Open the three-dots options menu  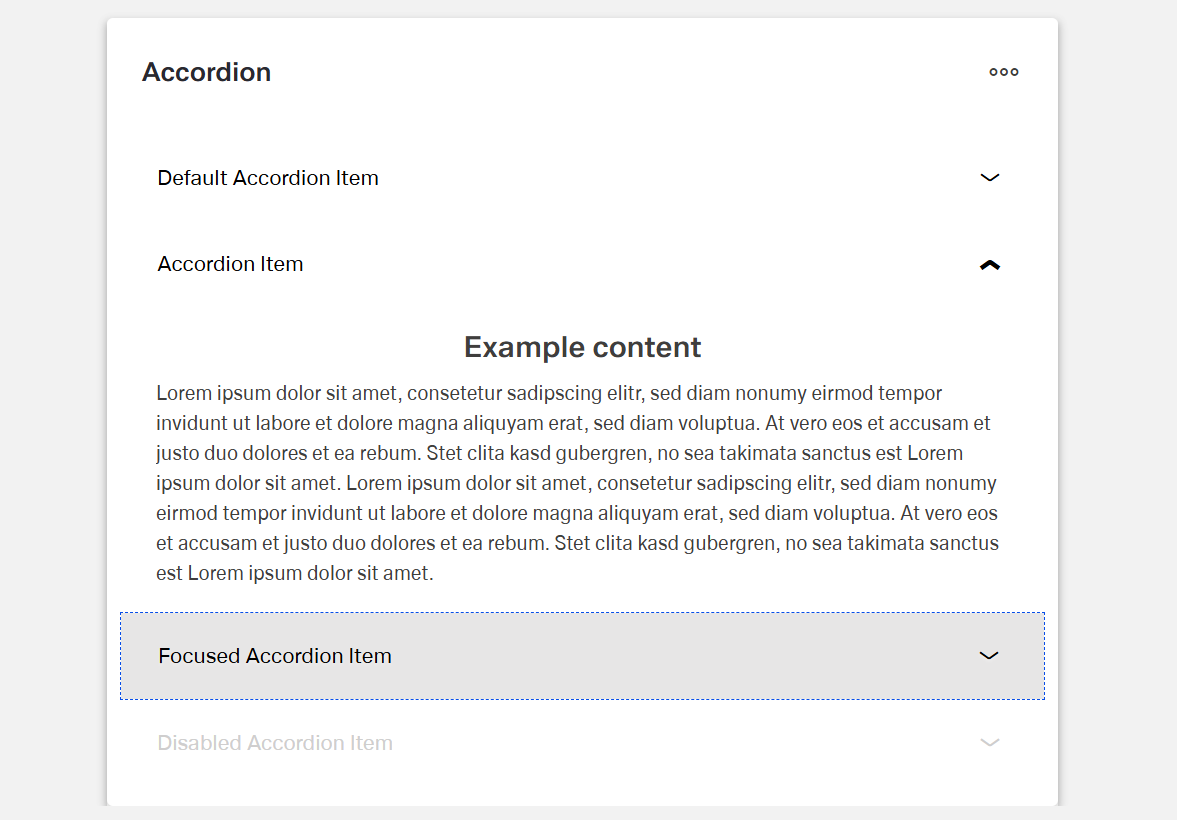click(1003, 72)
